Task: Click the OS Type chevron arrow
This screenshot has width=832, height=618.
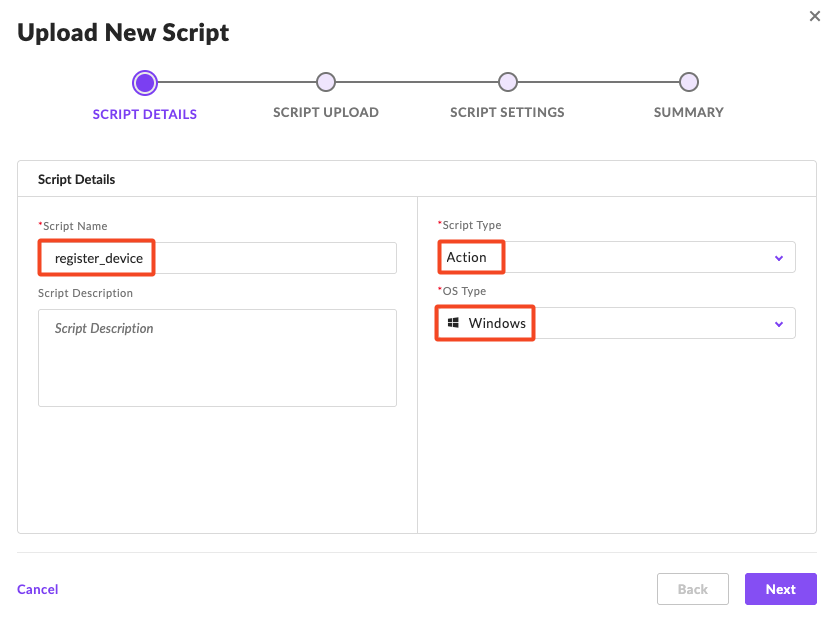Action: [779, 324]
